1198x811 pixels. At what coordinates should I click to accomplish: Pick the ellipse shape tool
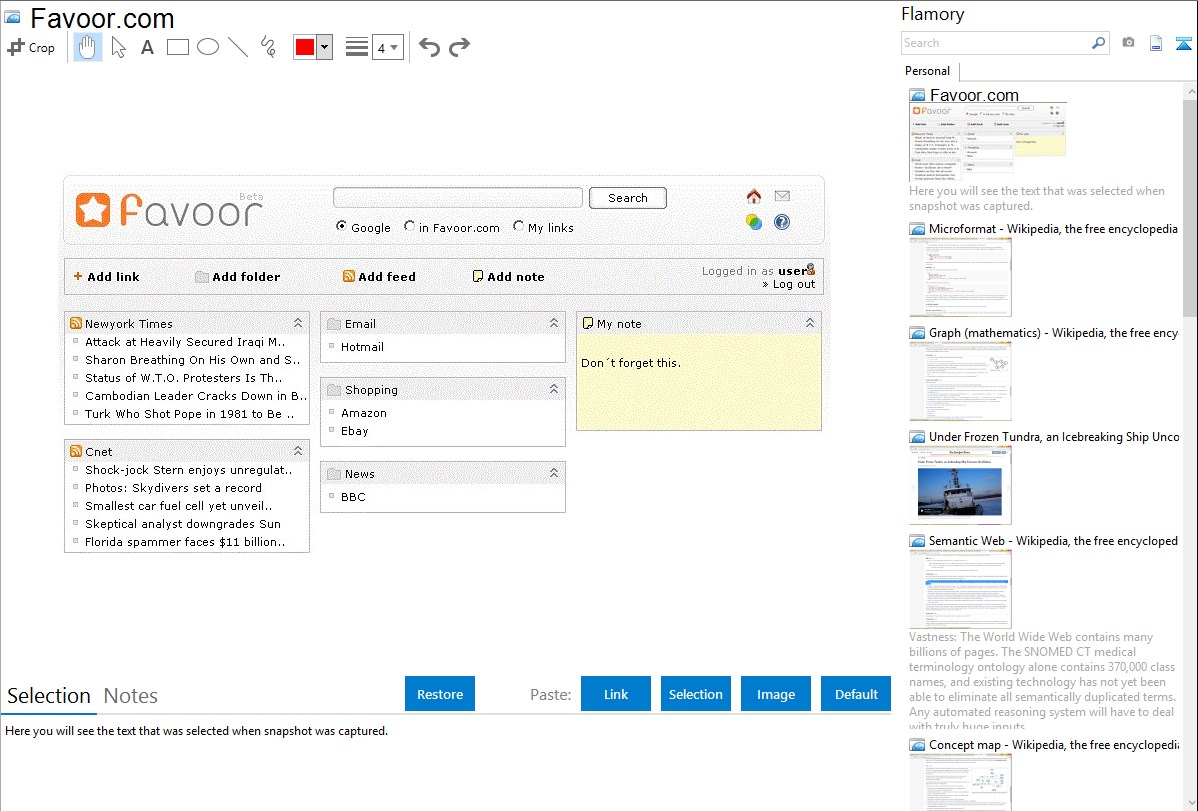click(x=208, y=47)
